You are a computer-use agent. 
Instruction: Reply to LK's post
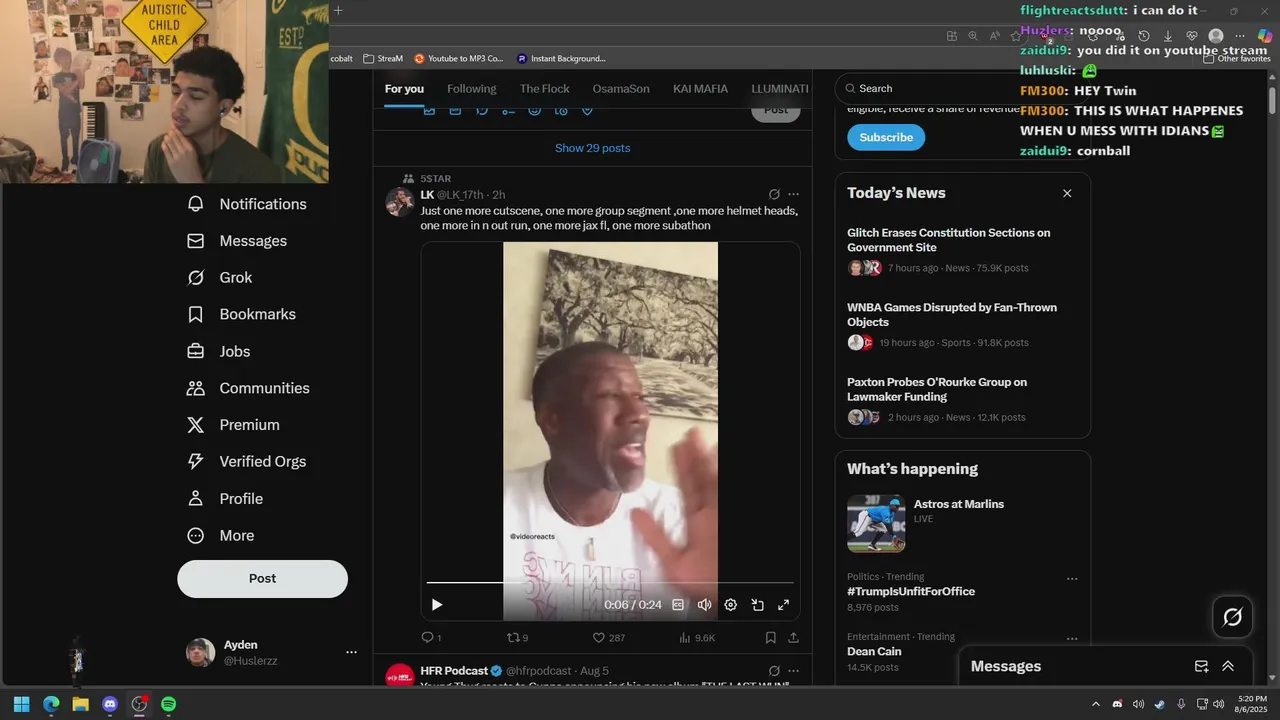click(x=431, y=637)
